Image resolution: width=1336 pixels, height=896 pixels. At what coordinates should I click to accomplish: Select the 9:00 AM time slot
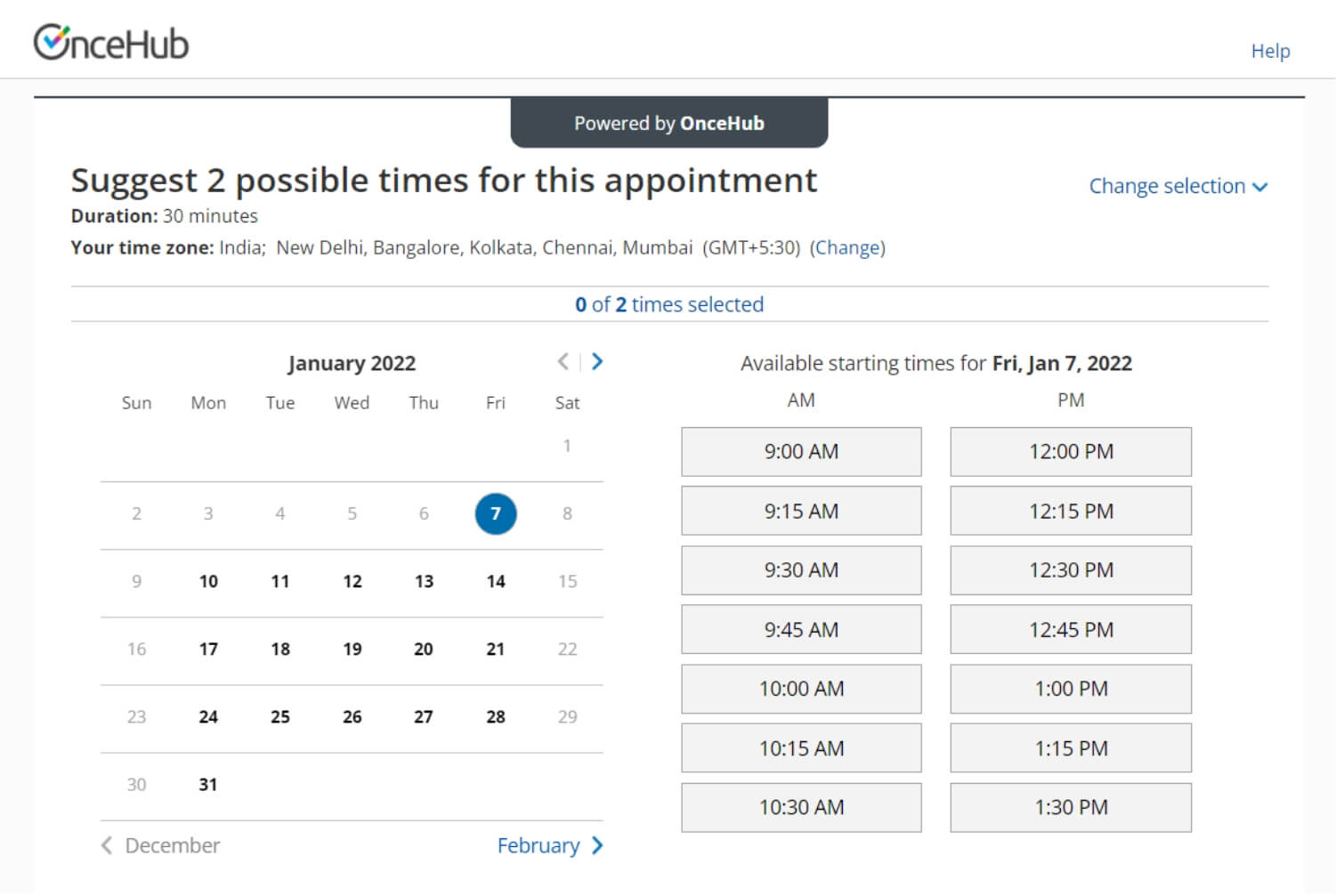pos(800,451)
